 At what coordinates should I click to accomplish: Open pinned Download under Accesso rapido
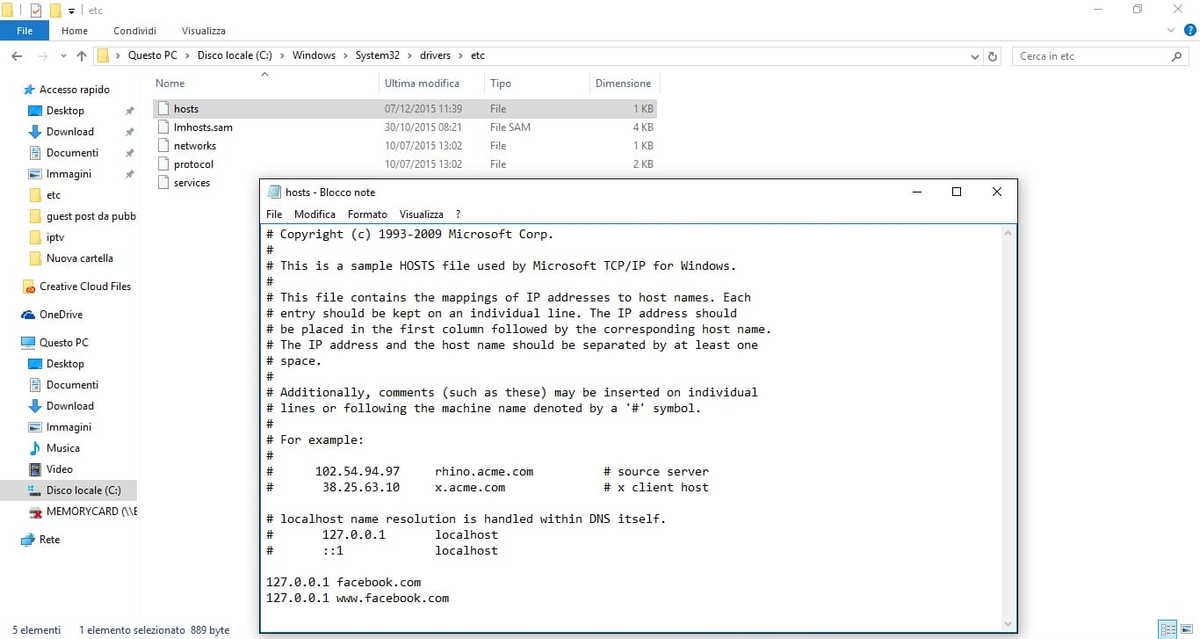click(x=70, y=131)
